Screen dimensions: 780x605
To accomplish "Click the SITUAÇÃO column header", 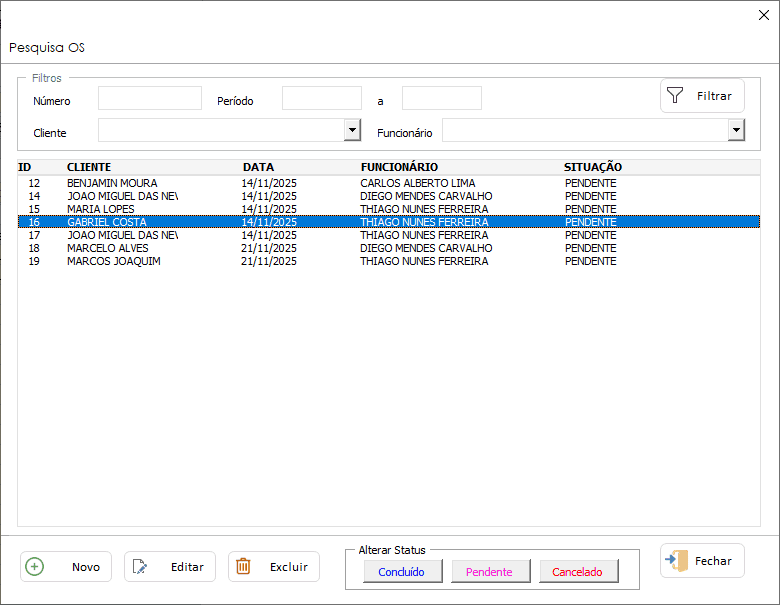I will (x=592, y=167).
